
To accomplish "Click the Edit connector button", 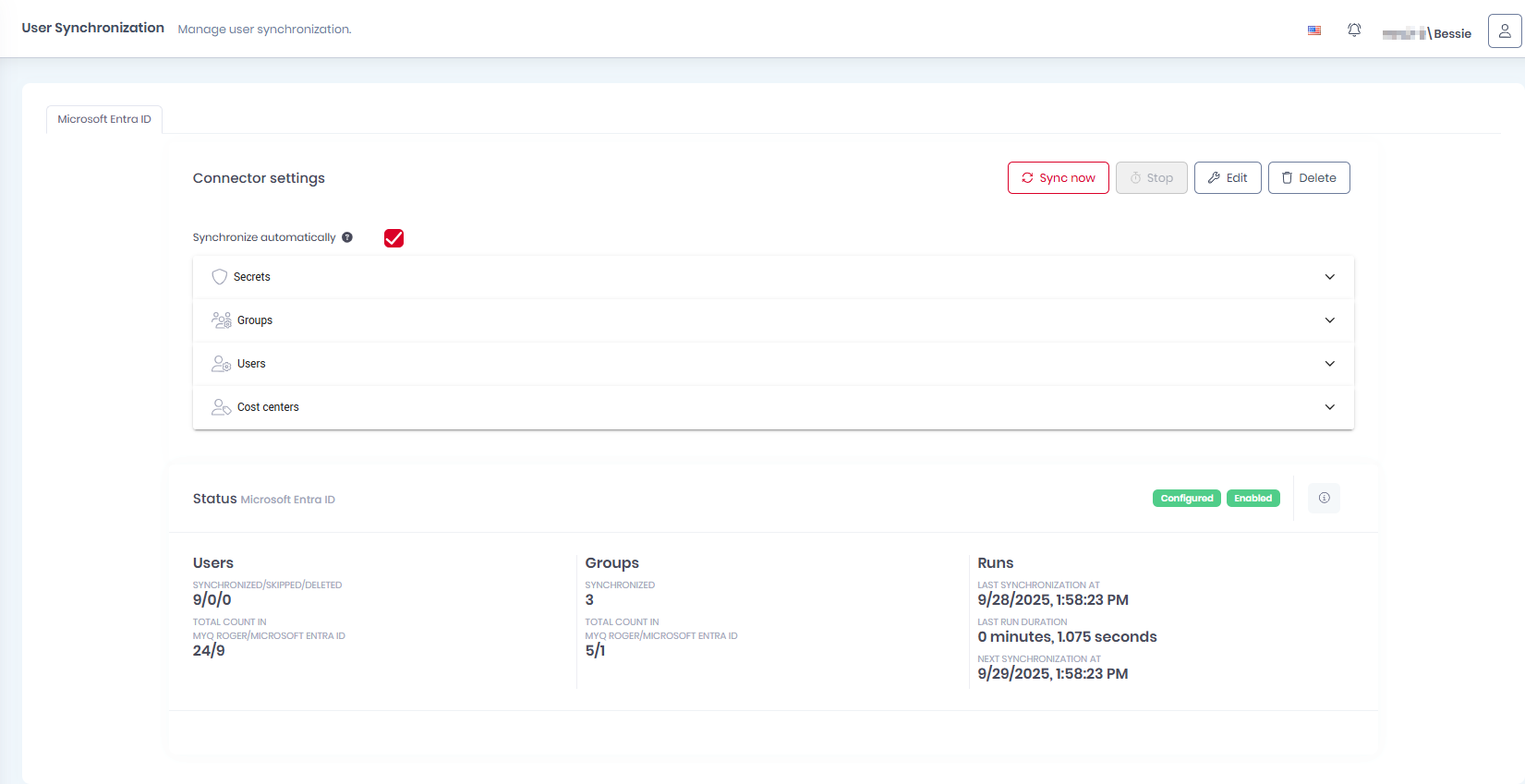I will 1227,178.
